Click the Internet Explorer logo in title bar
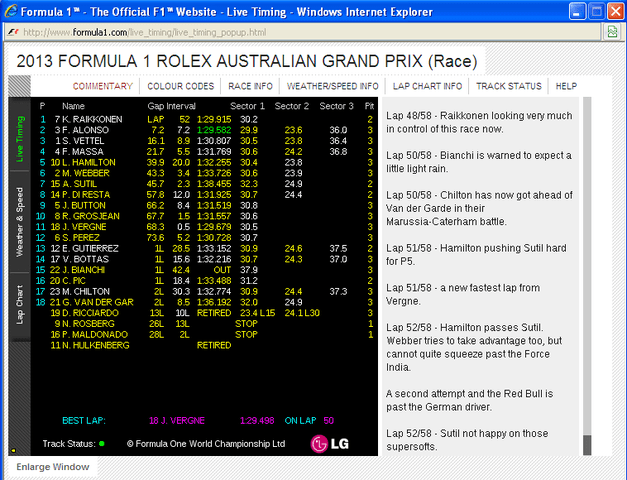This screenshot has width=627, height=480. tap(11, 11)
